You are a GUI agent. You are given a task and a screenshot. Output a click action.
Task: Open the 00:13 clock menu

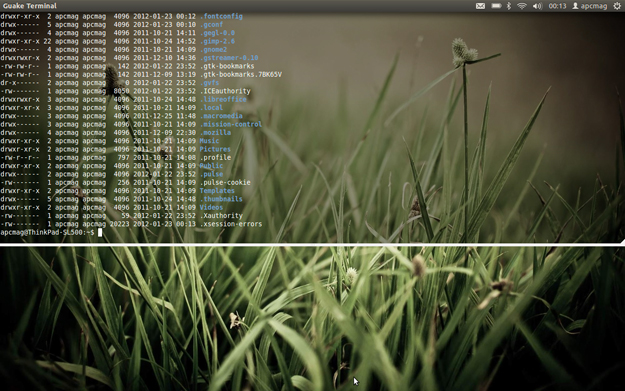pos(557,6)
